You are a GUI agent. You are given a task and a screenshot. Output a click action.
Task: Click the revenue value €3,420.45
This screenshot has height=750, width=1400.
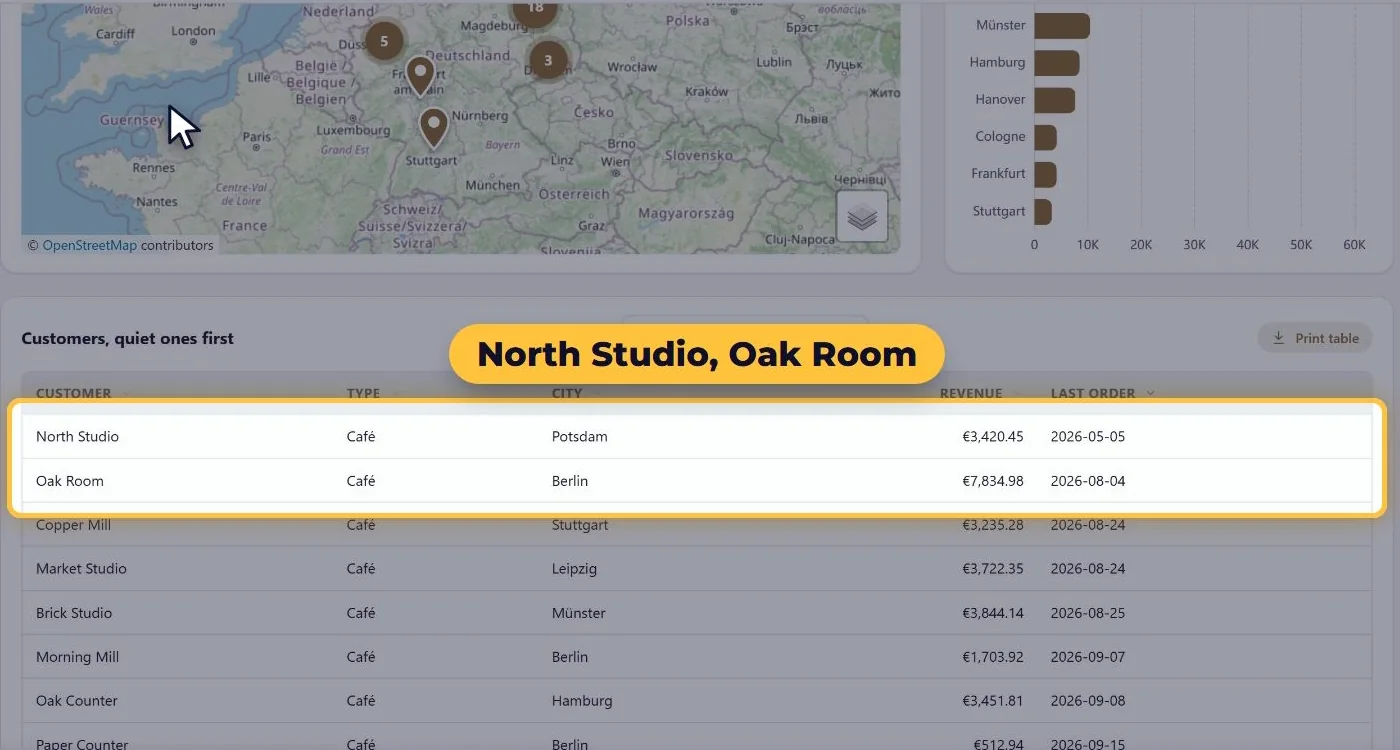pos(993,437)
